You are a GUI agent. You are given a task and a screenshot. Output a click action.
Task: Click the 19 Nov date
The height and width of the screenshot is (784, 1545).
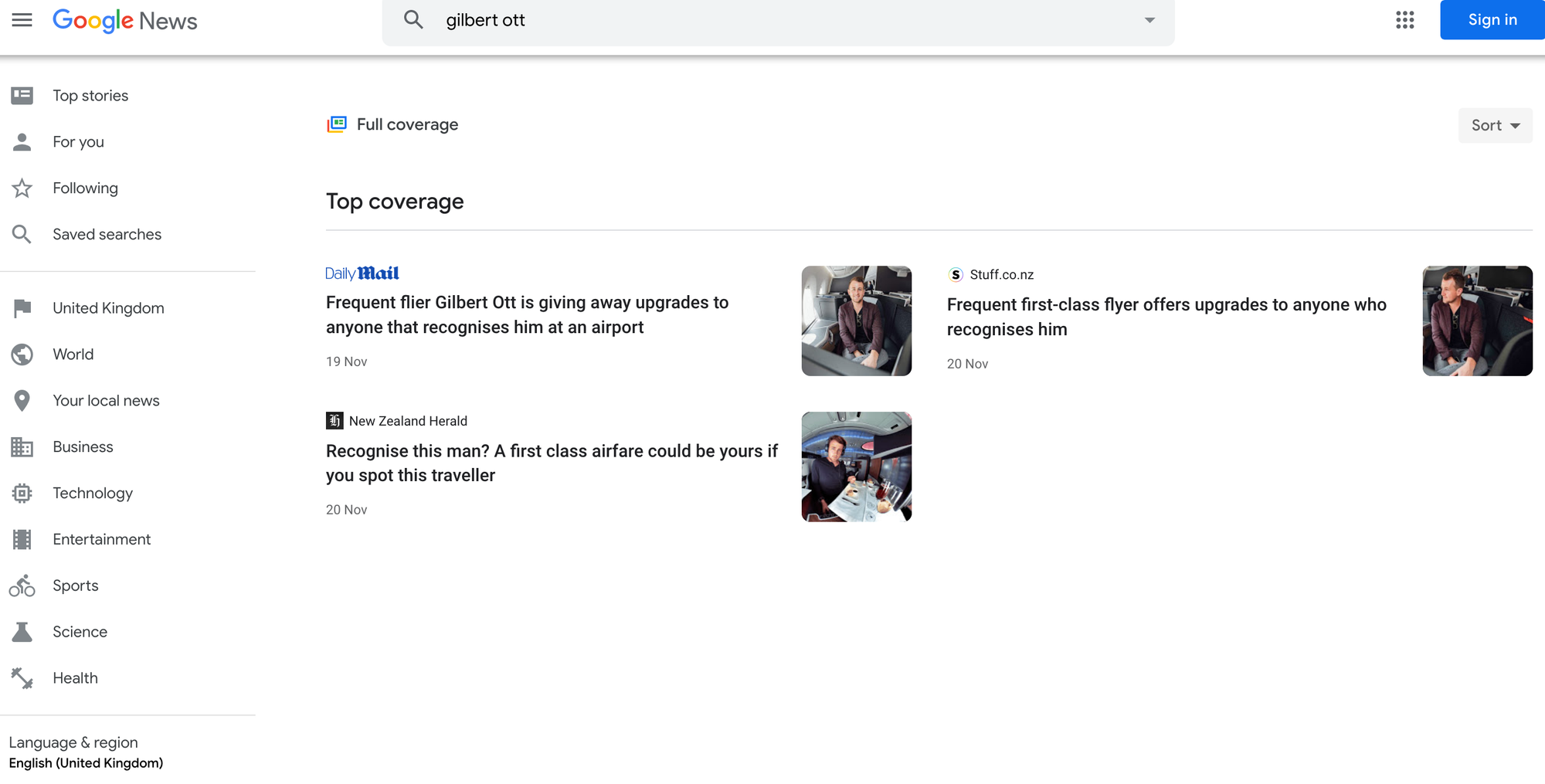[x=346, y=361]
